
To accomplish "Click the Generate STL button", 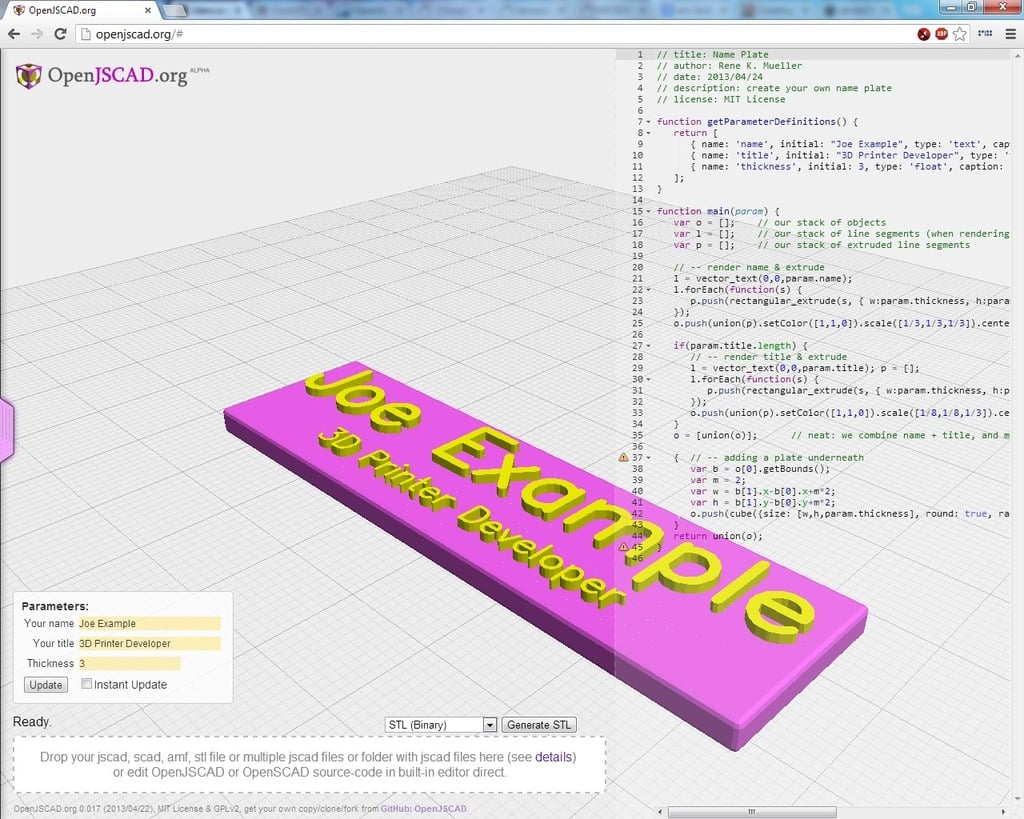I will coord(539,725).
